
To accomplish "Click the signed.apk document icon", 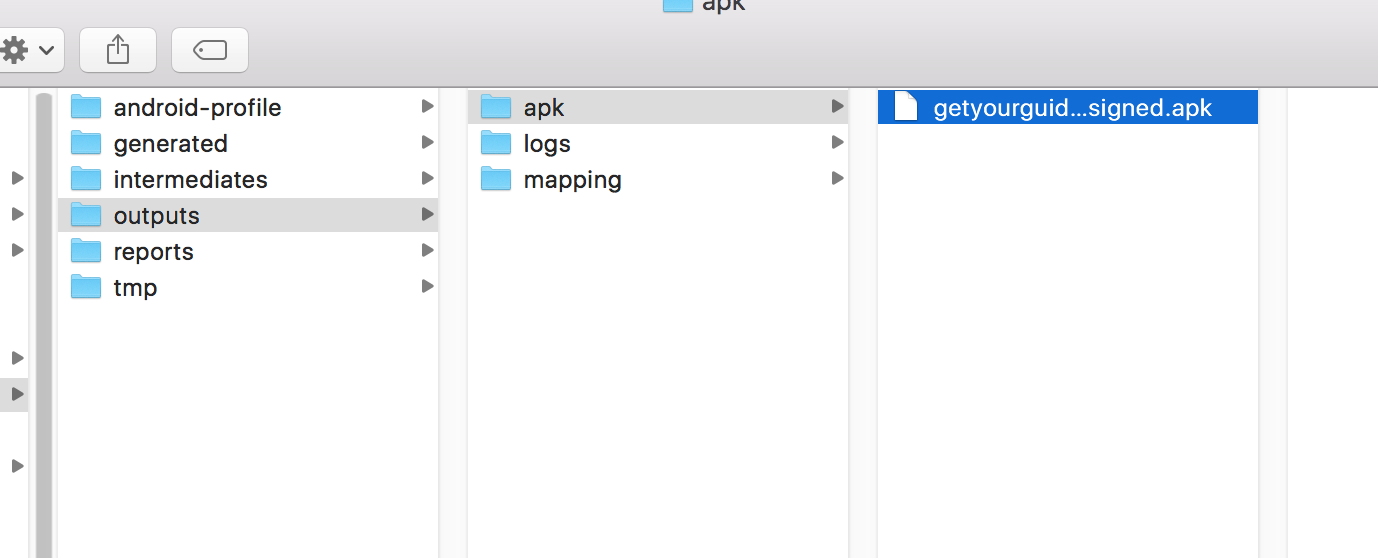I will click(x=905, y=106).
